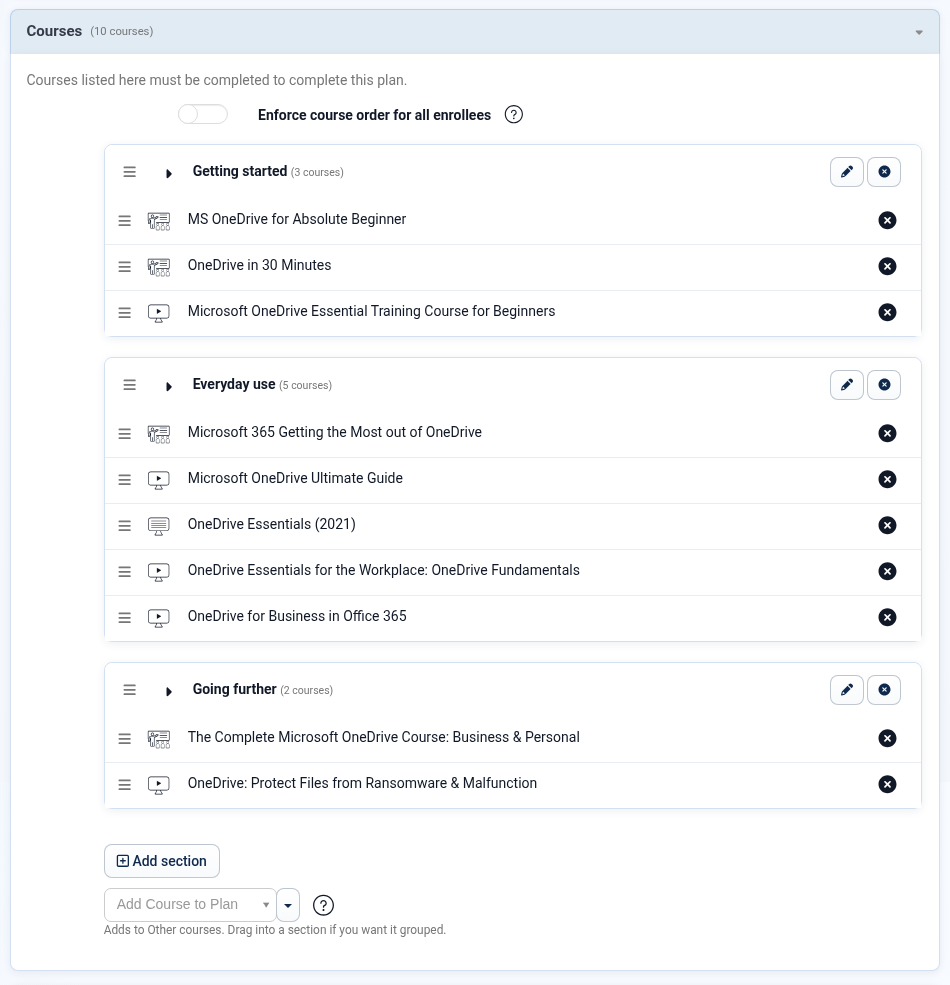Click drag handle for Microsoft OneDrive Ultimate Guide
Screen dimensions: 950x985
pos(124,479)
